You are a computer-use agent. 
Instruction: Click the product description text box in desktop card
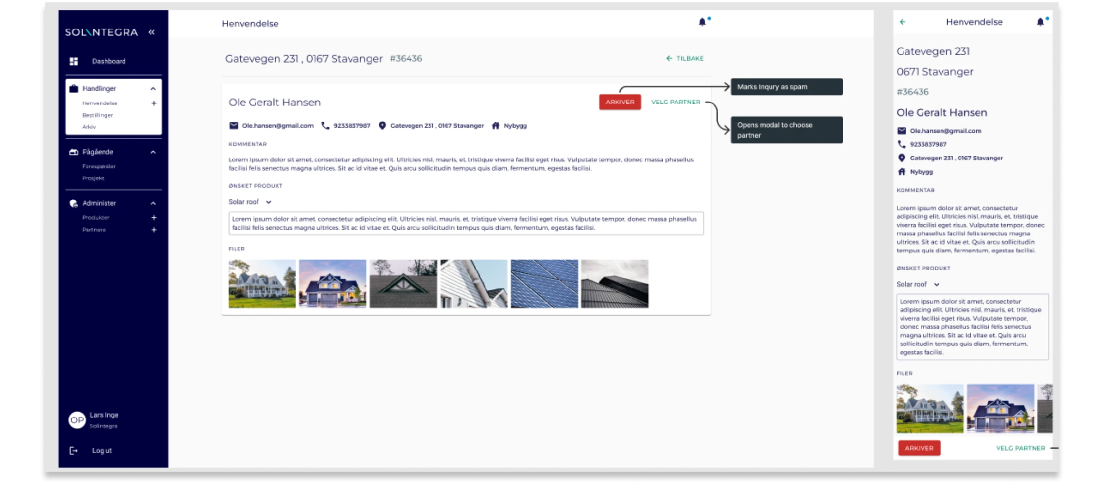click(x=466, y=223)
